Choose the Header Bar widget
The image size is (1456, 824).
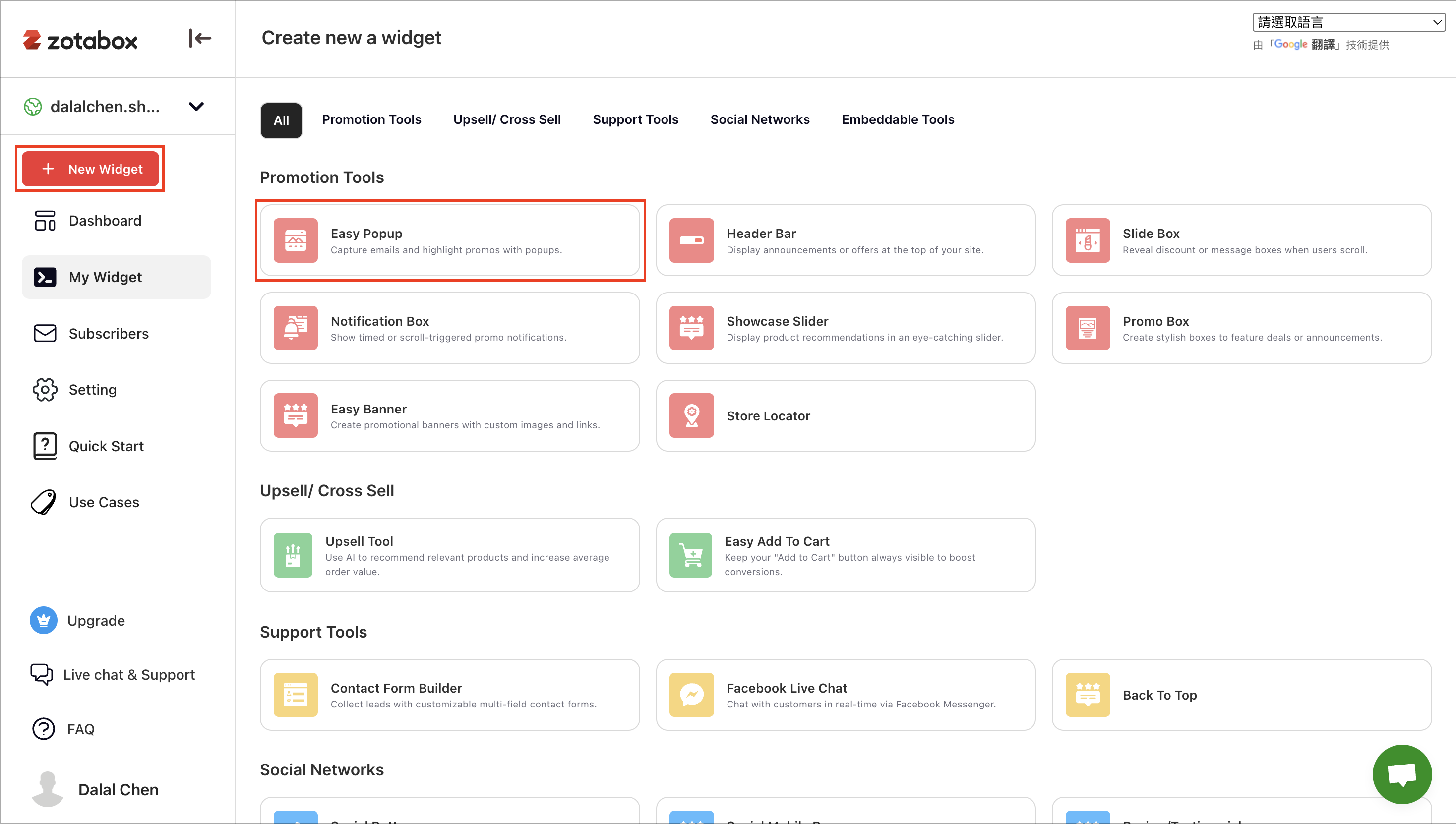tap(846, 240)
